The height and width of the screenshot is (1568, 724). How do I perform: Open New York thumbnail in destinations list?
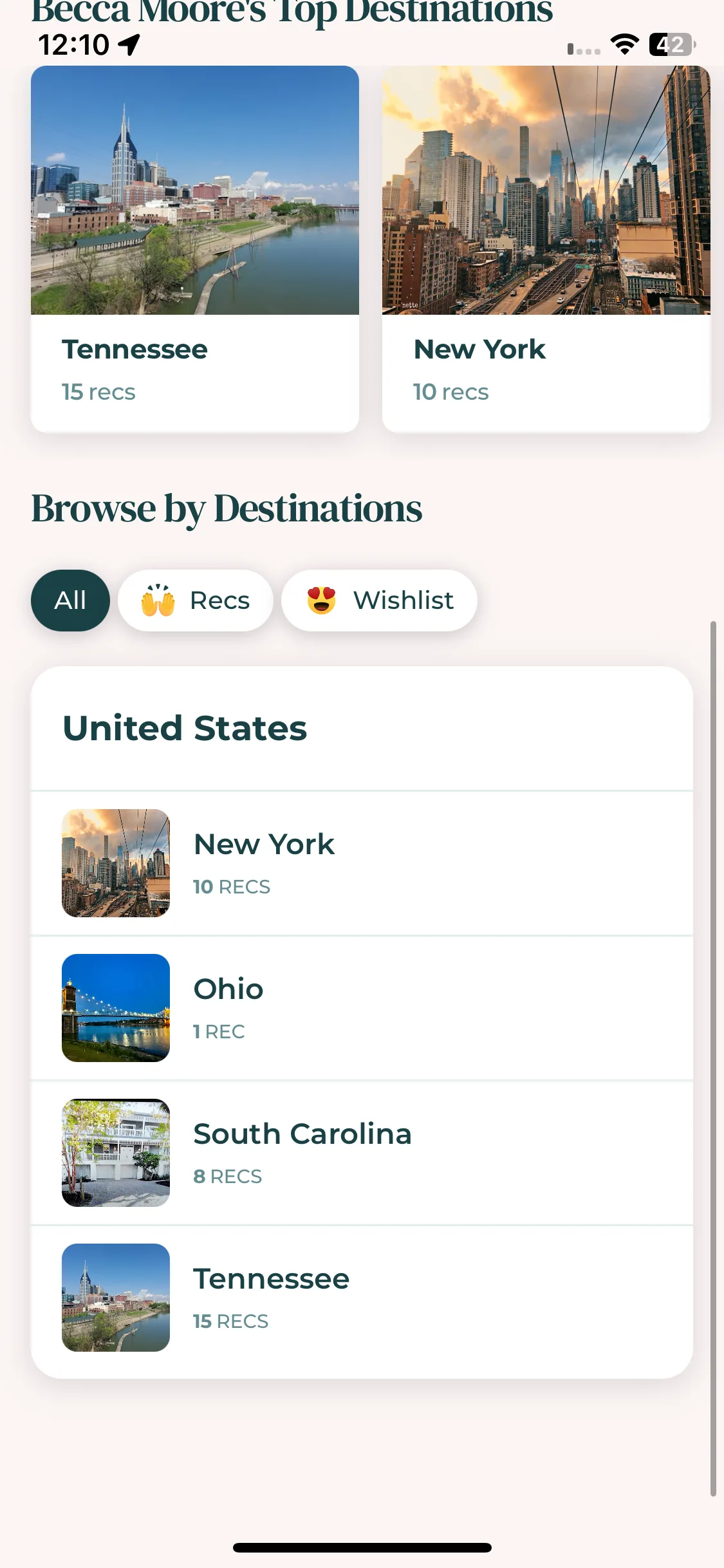[x=116, y=863]
